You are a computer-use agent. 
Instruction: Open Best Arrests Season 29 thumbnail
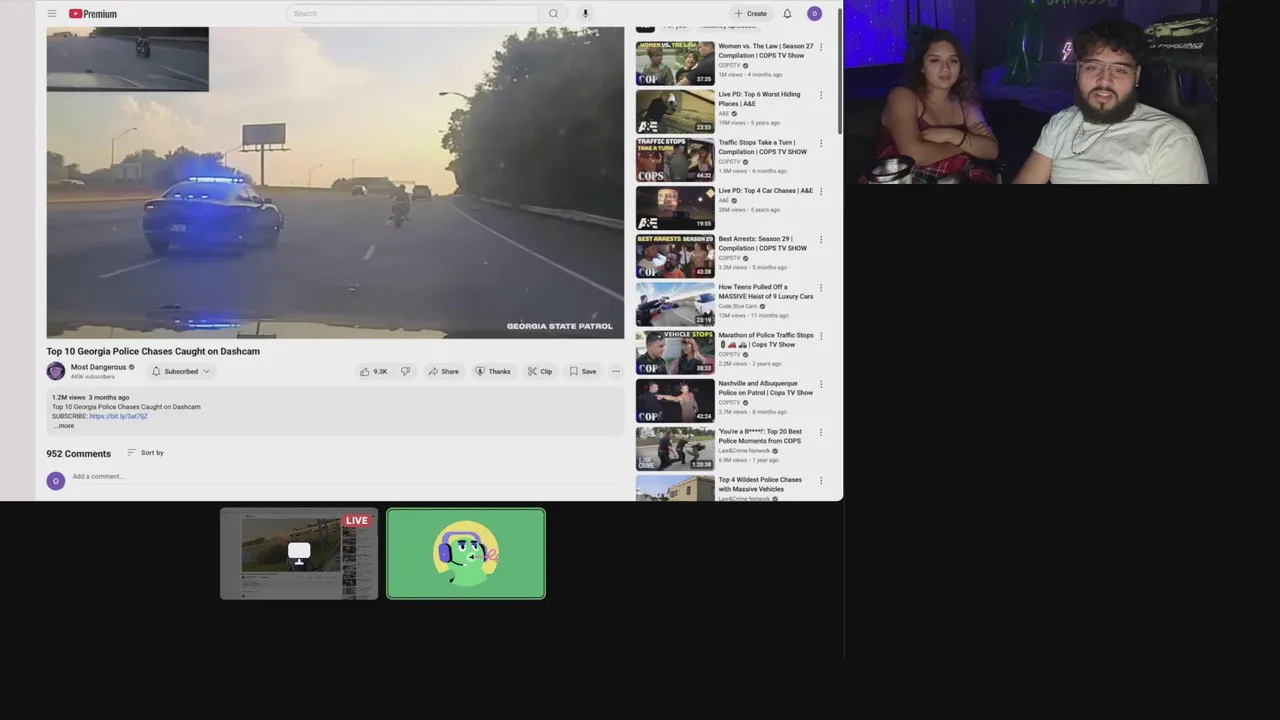tap(675, 255)
